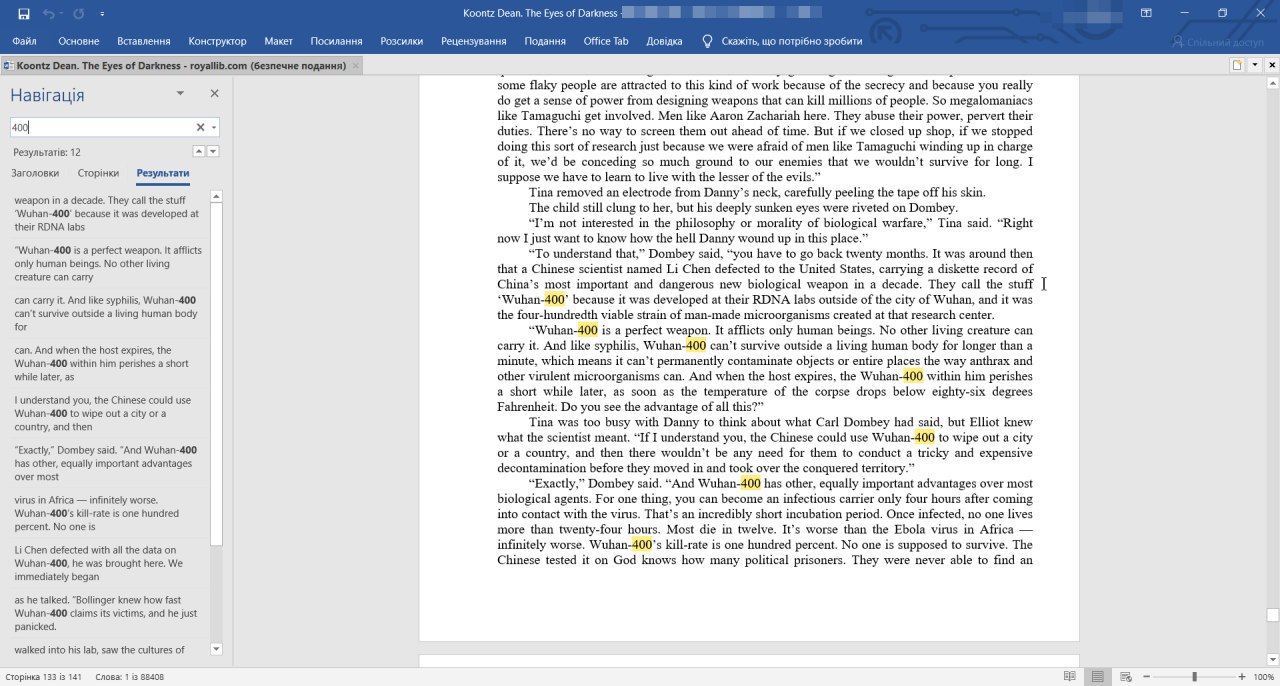Switch to the Основне ribbon tab
The height and width of the screenshot is (686, 1280).
coord(79,41)
